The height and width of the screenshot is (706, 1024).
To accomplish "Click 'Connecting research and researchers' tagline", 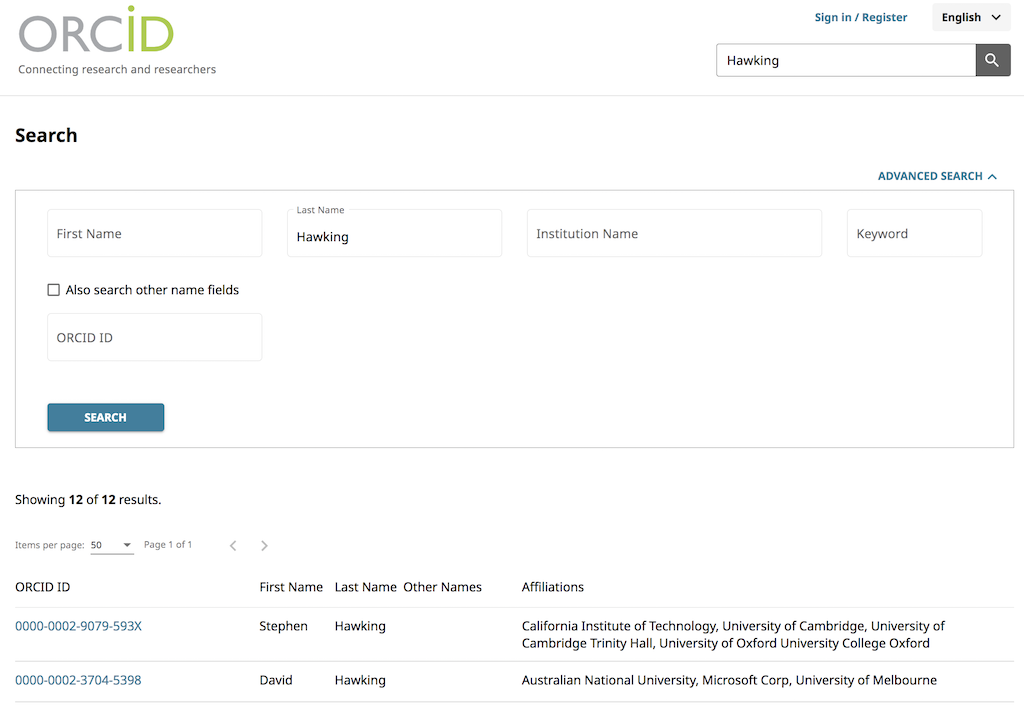I will coord(117,69).
